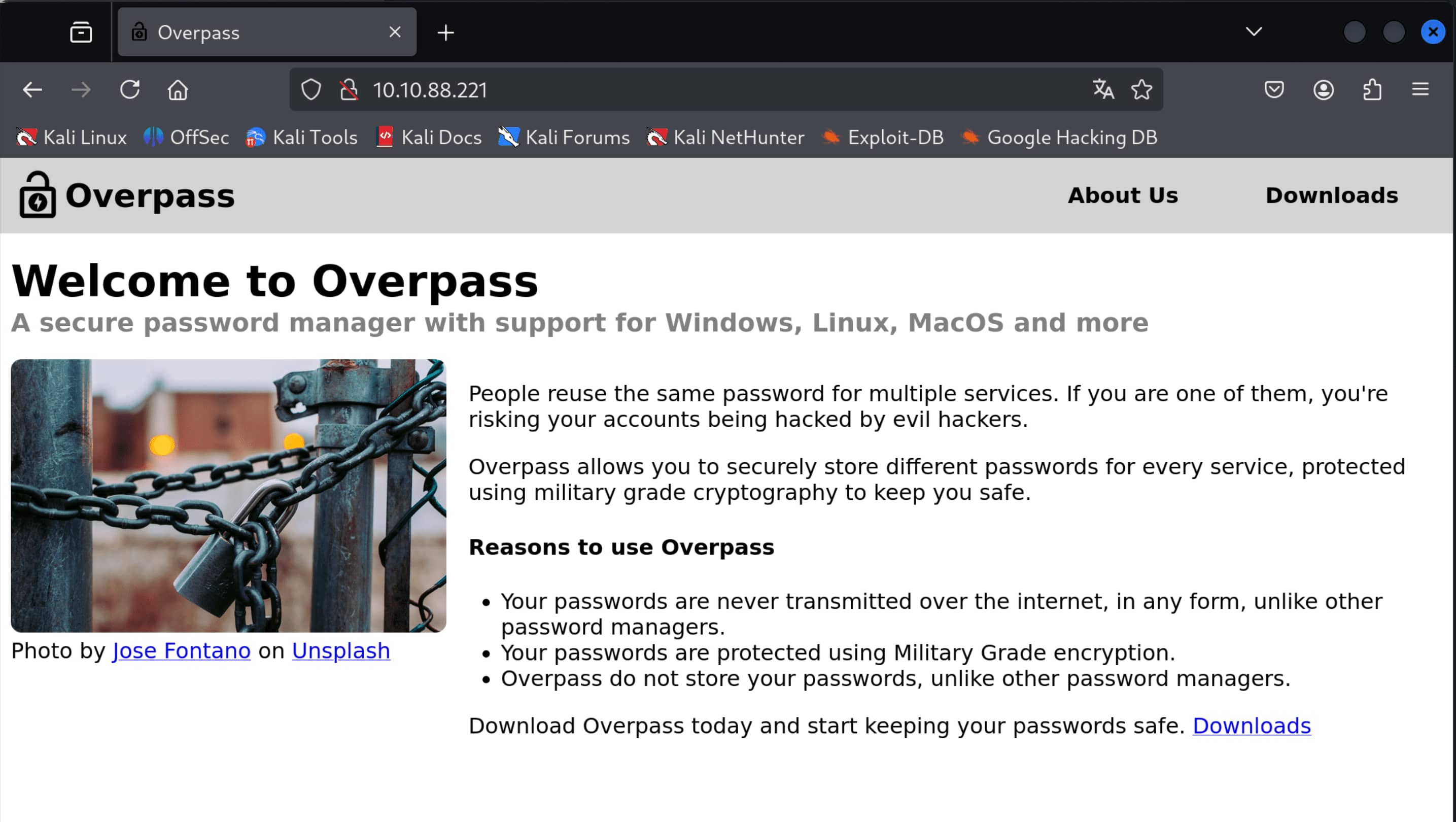Open the Firefox hamburger menu
The width and height of the screenshot is (1456, 822).
click(1420, 90)
